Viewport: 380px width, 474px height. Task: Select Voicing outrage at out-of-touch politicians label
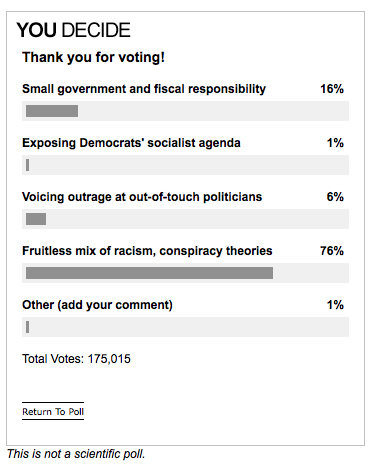(x=142, y=197)
